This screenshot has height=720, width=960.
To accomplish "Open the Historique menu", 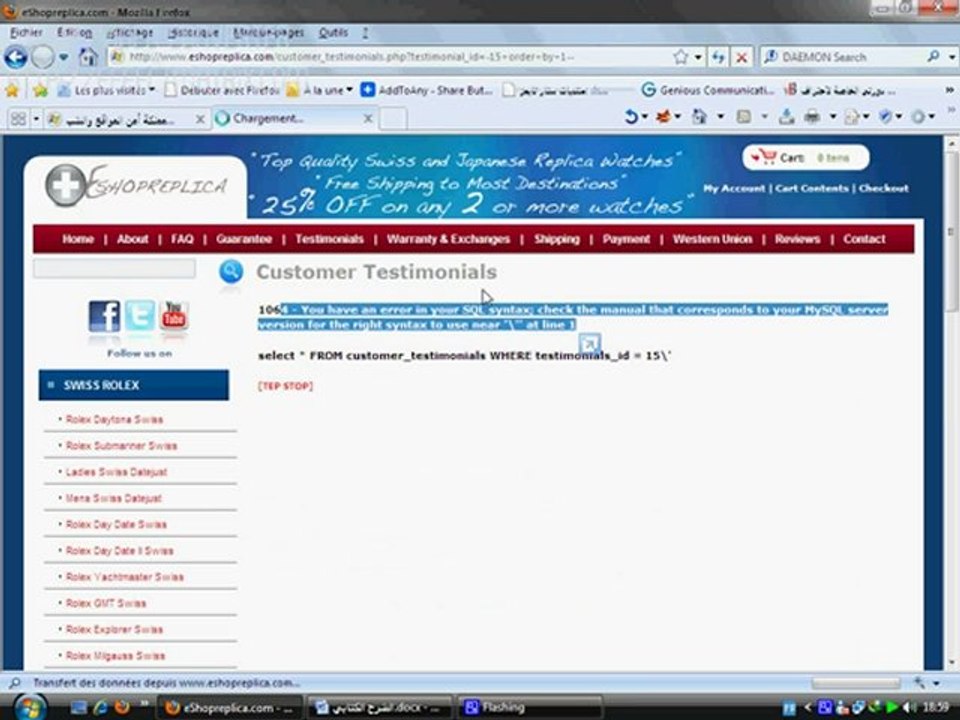I will click(193, 32).
